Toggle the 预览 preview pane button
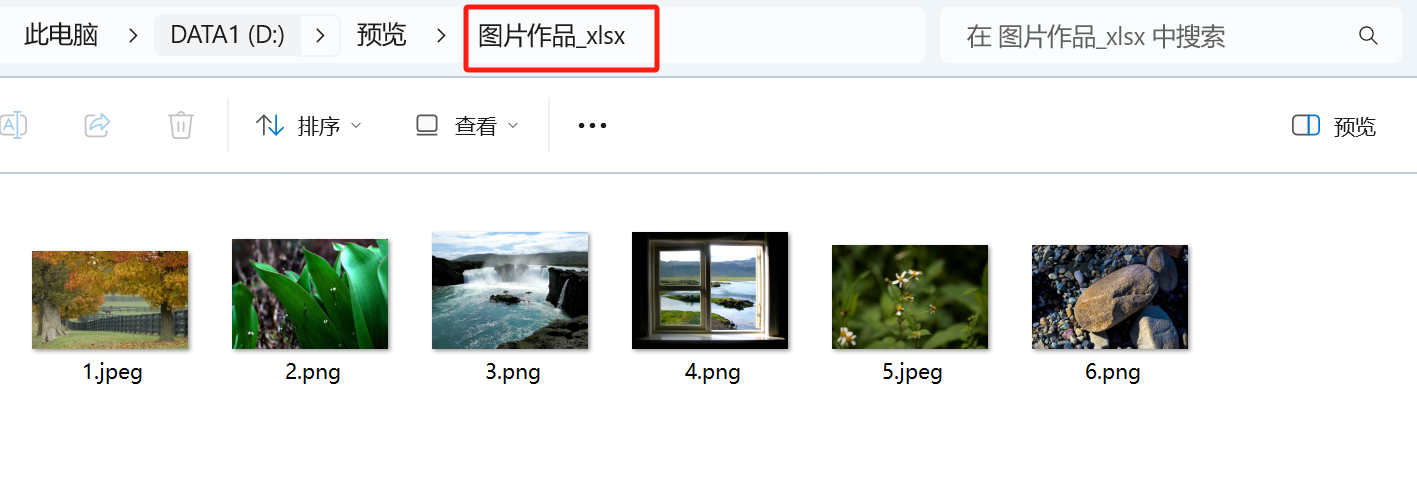This screenshot has height=493, width=1417. (1334, 126)
